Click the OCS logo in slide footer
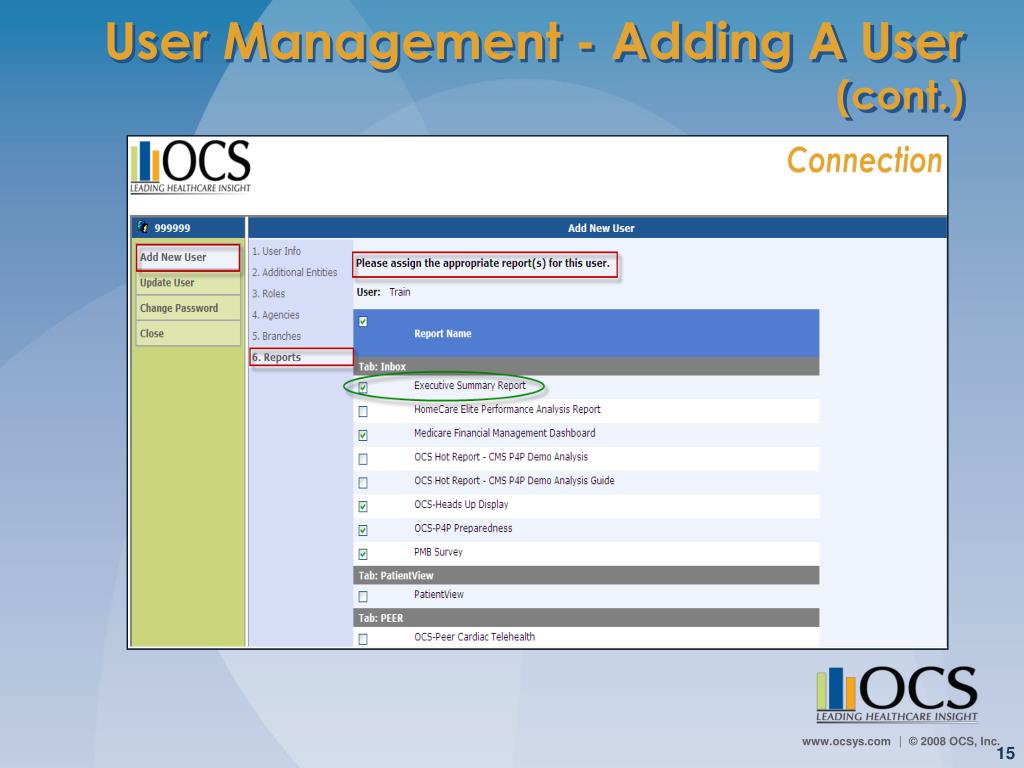 pos(897,694)
